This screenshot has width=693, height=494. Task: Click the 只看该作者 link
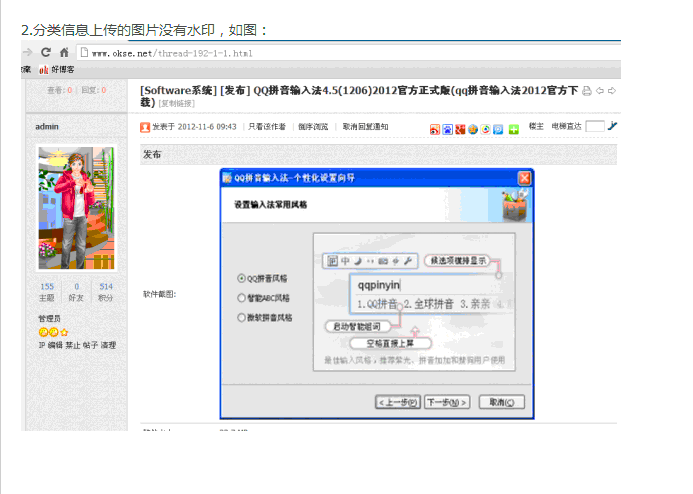click(267, 127)
